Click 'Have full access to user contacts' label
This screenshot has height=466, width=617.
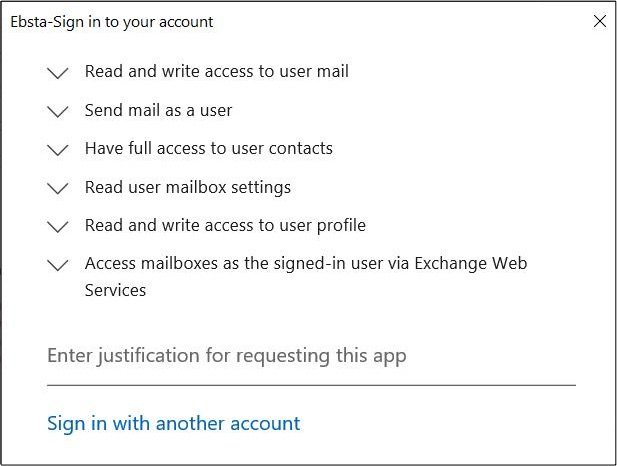tap(208, 148)
